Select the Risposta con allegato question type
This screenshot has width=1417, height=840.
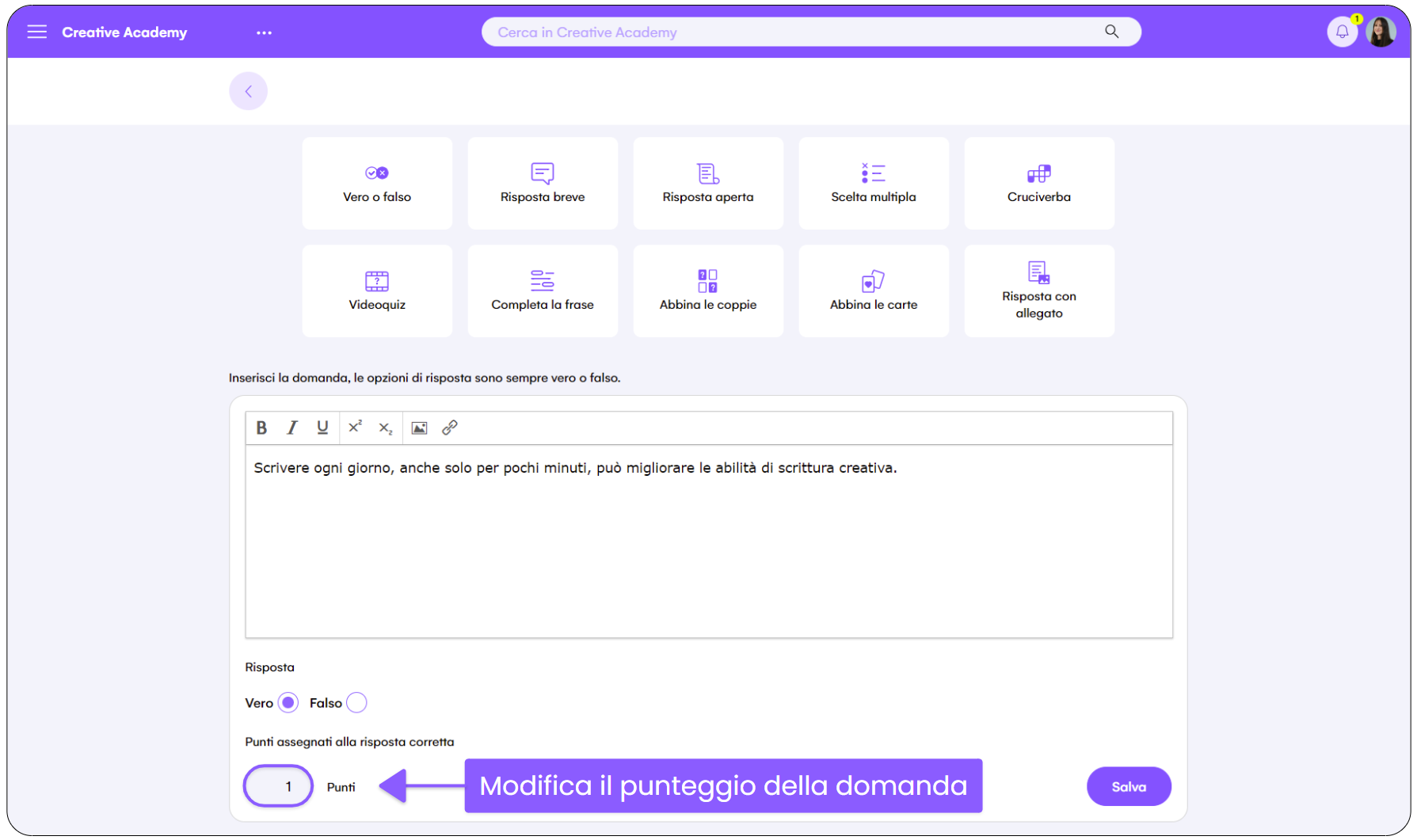click(1039, 291)
